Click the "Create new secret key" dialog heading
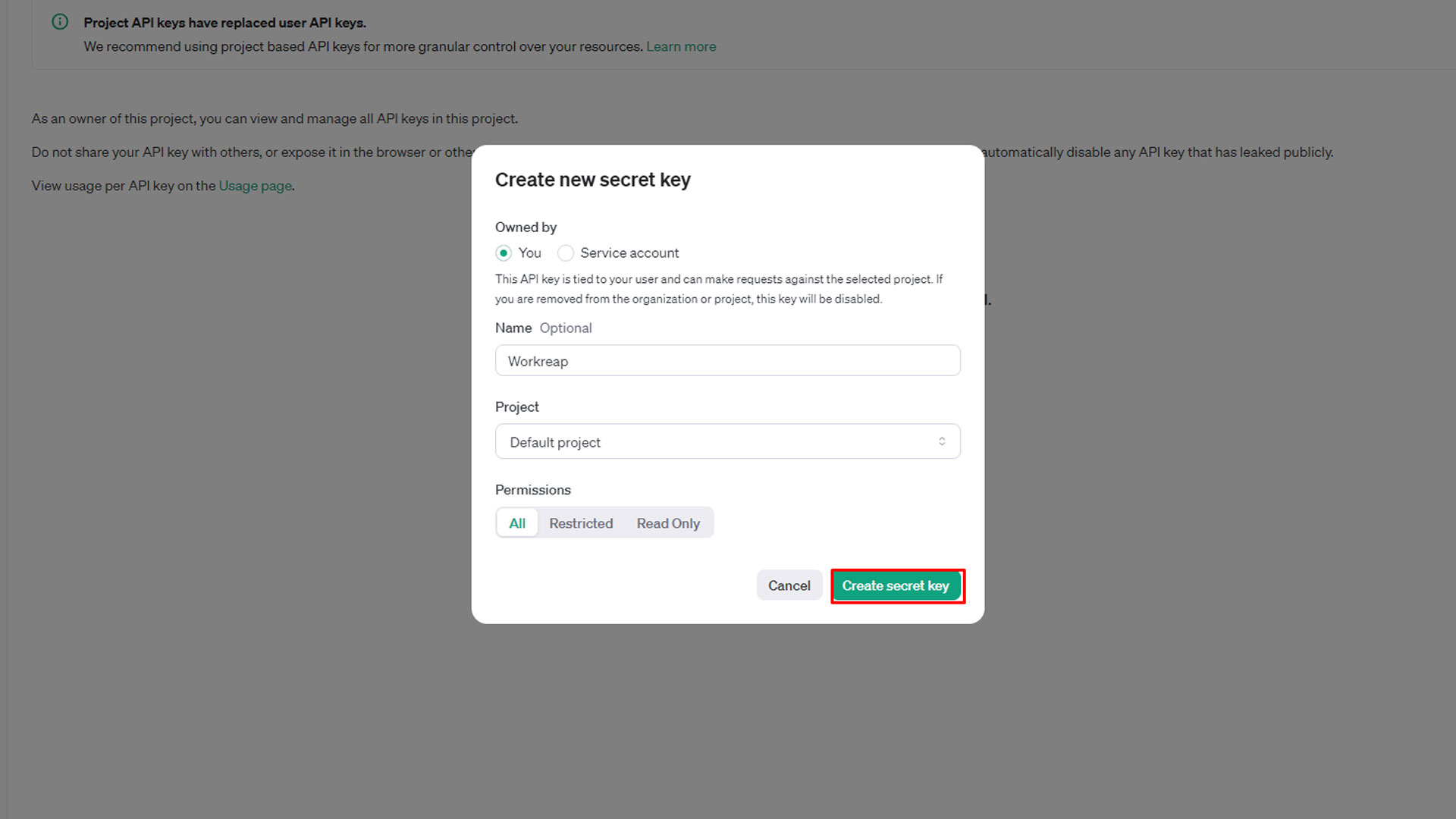 pyautogui.click(x=592, y=180)
